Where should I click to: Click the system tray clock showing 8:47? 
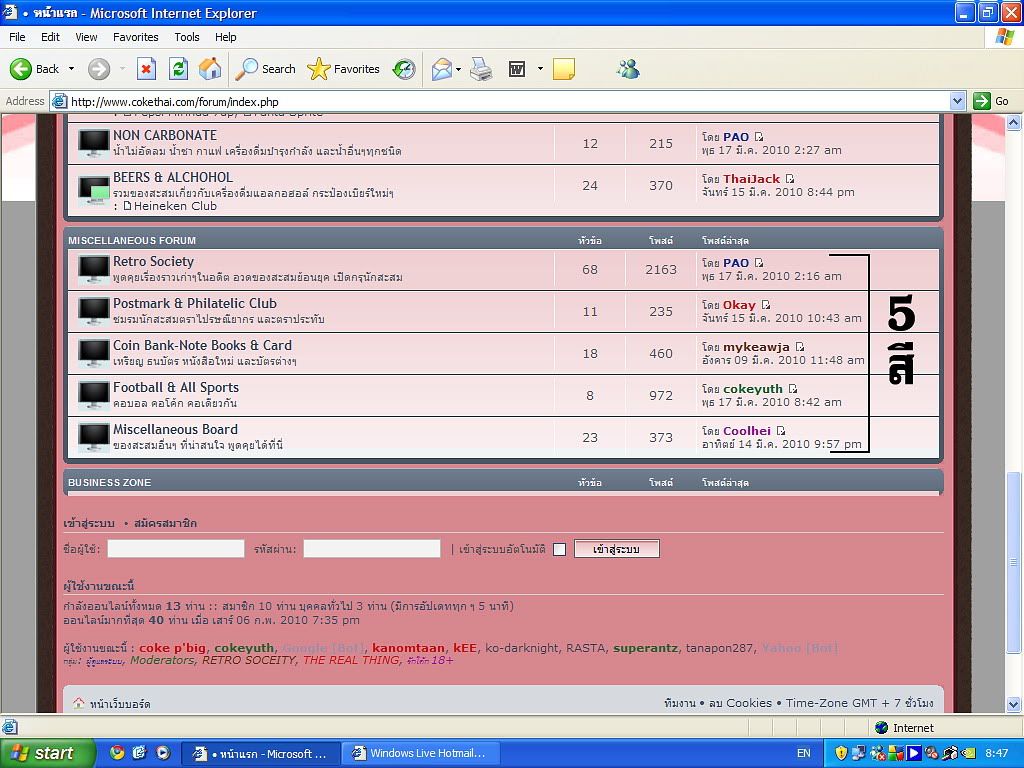click(x=997, y=753)
